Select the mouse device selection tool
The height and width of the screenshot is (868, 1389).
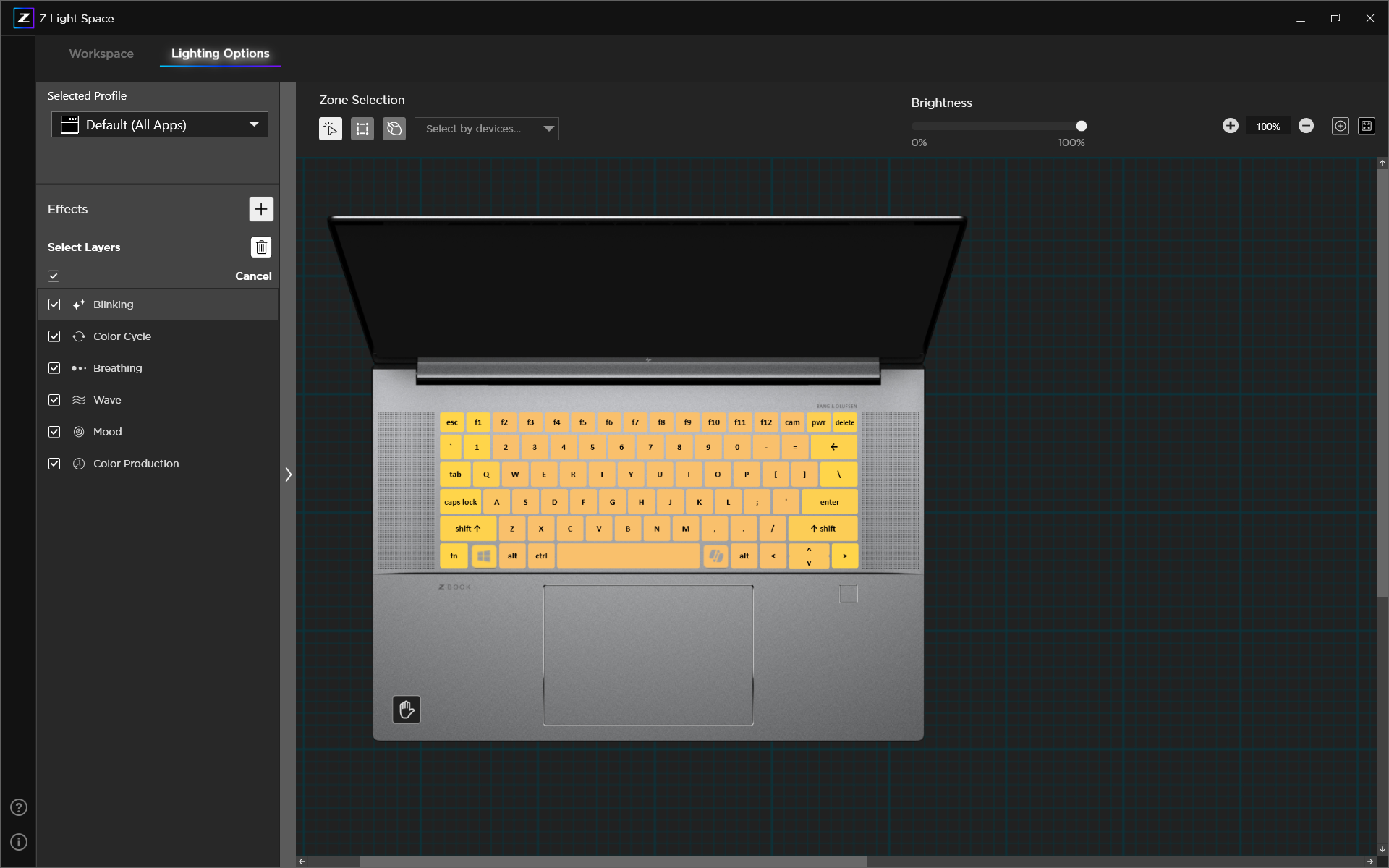[394, 129]
